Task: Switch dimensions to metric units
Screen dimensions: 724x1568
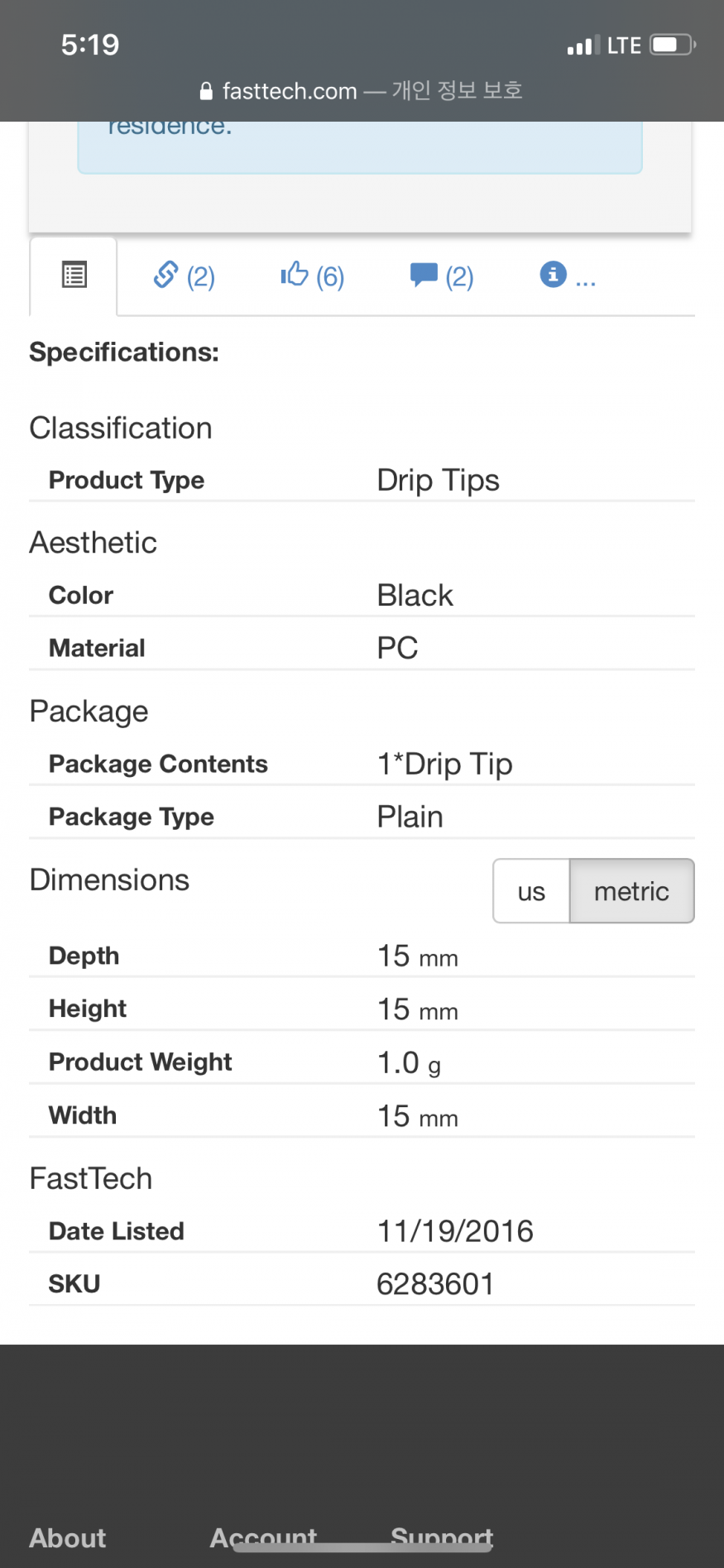Action: click(631, 891)
